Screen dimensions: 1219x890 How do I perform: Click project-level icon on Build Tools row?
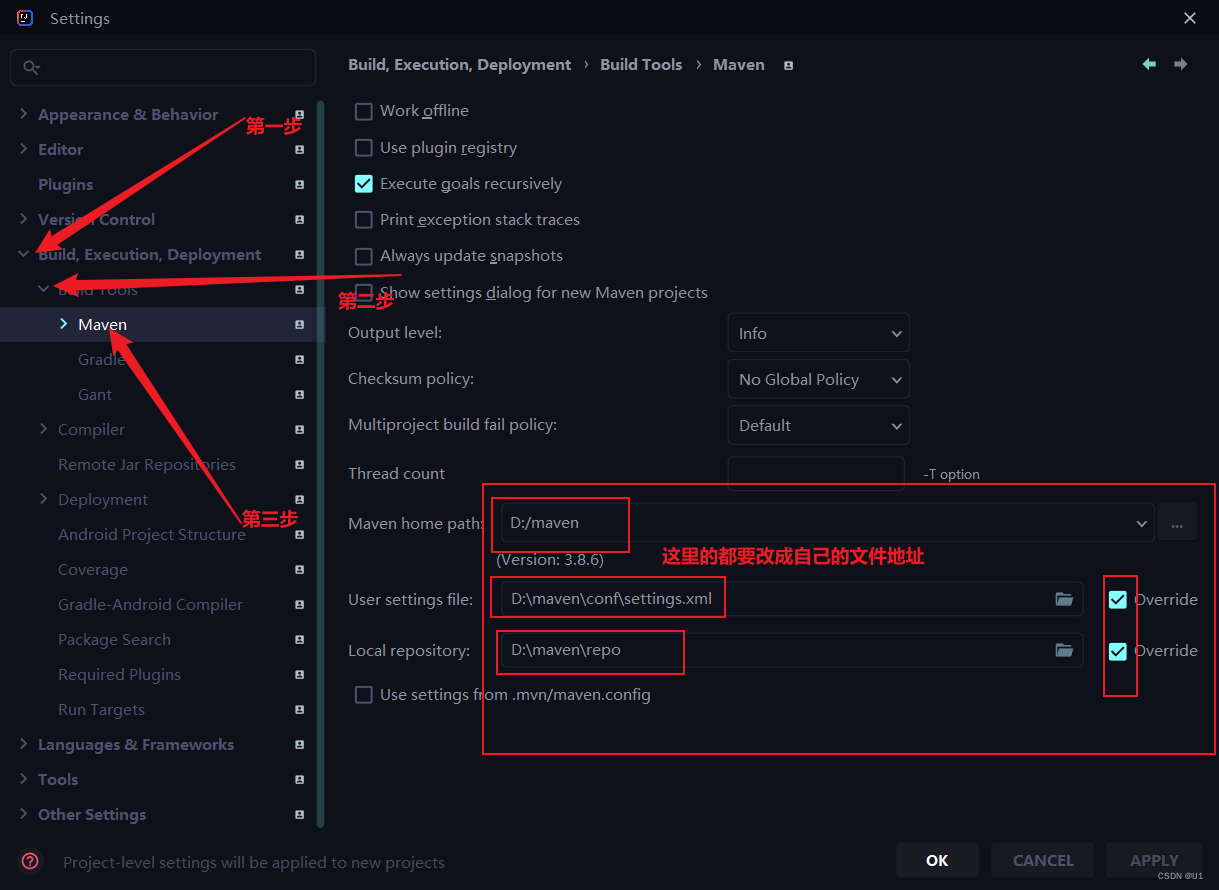pyautogui.click(x=299, y=290)
